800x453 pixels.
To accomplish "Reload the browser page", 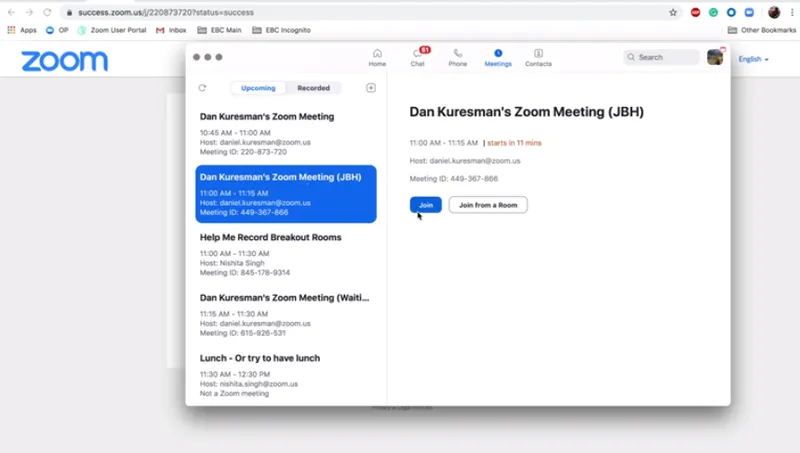I will point(47,12).
